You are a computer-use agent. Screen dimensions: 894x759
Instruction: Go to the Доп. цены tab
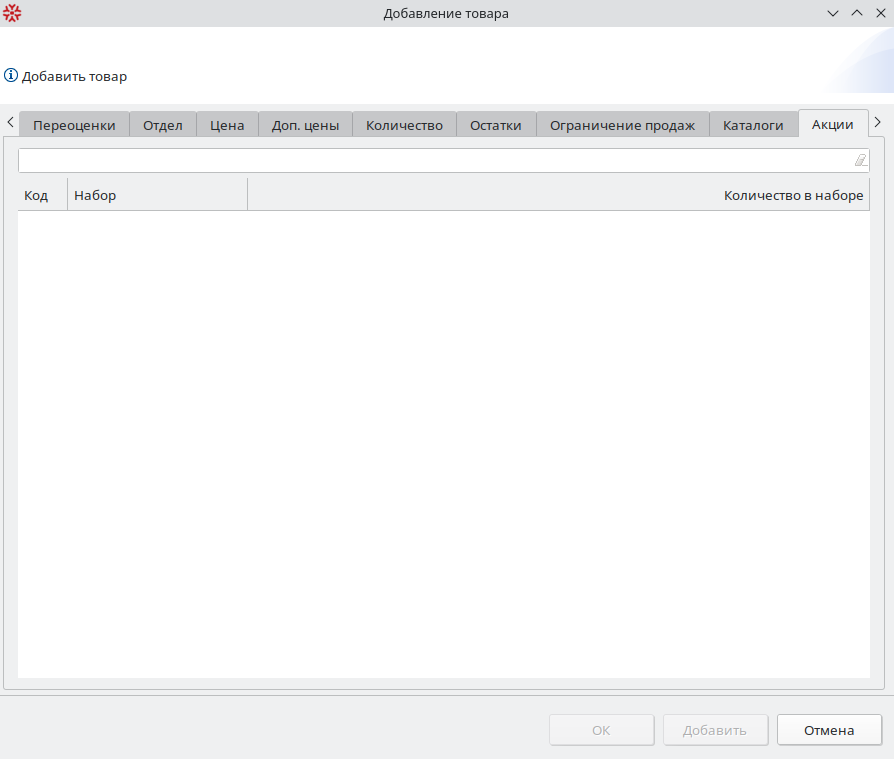(x=305, y=125)
